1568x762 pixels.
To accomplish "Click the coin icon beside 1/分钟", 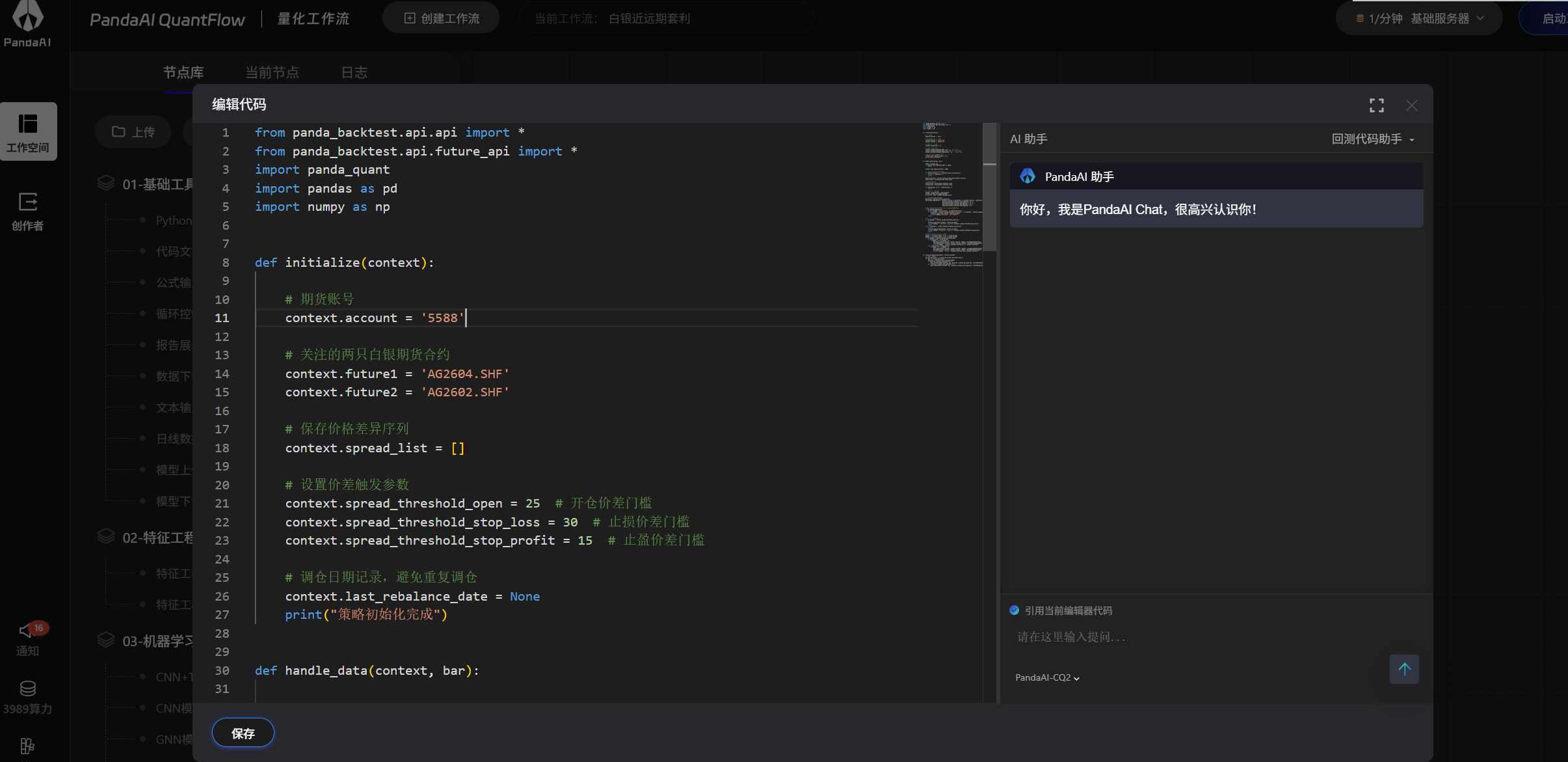I will tap(1360, 18).
